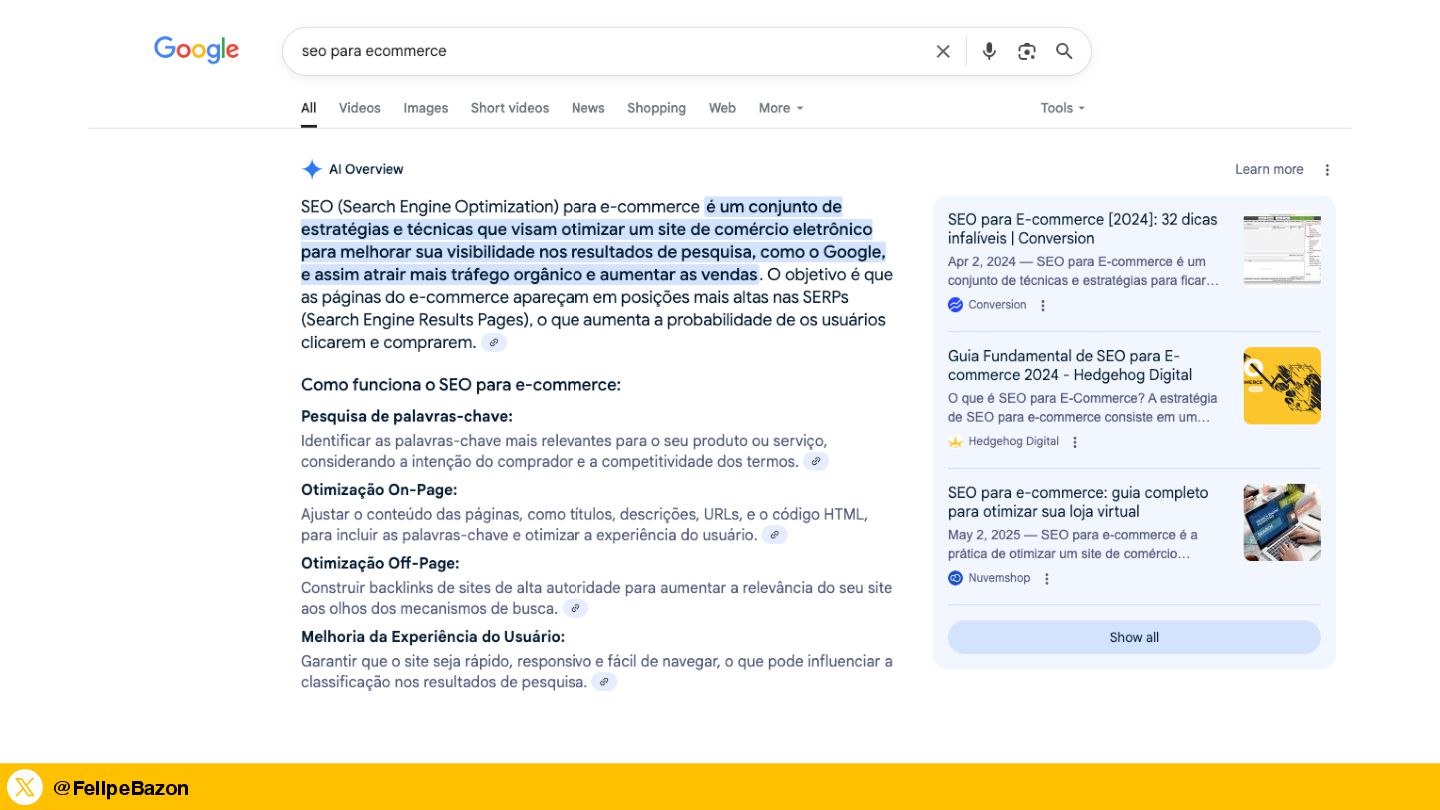The image size is (1440, 810).
Task: Start voice search with the microphone icon
Action: coord(989,51)
